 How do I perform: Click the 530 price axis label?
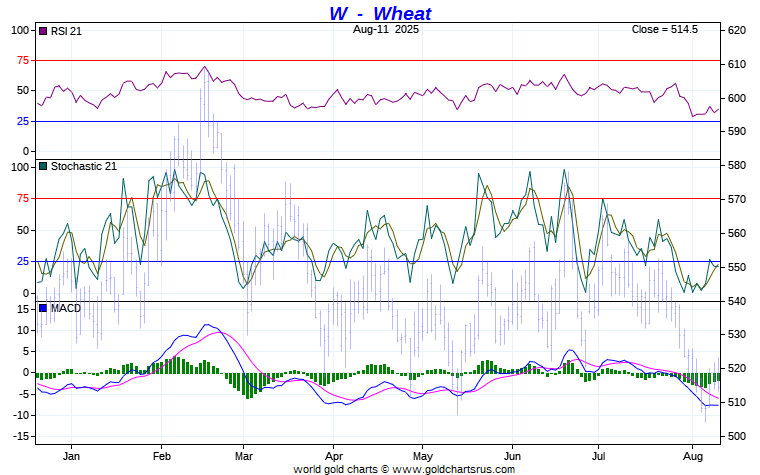(737, 334)
